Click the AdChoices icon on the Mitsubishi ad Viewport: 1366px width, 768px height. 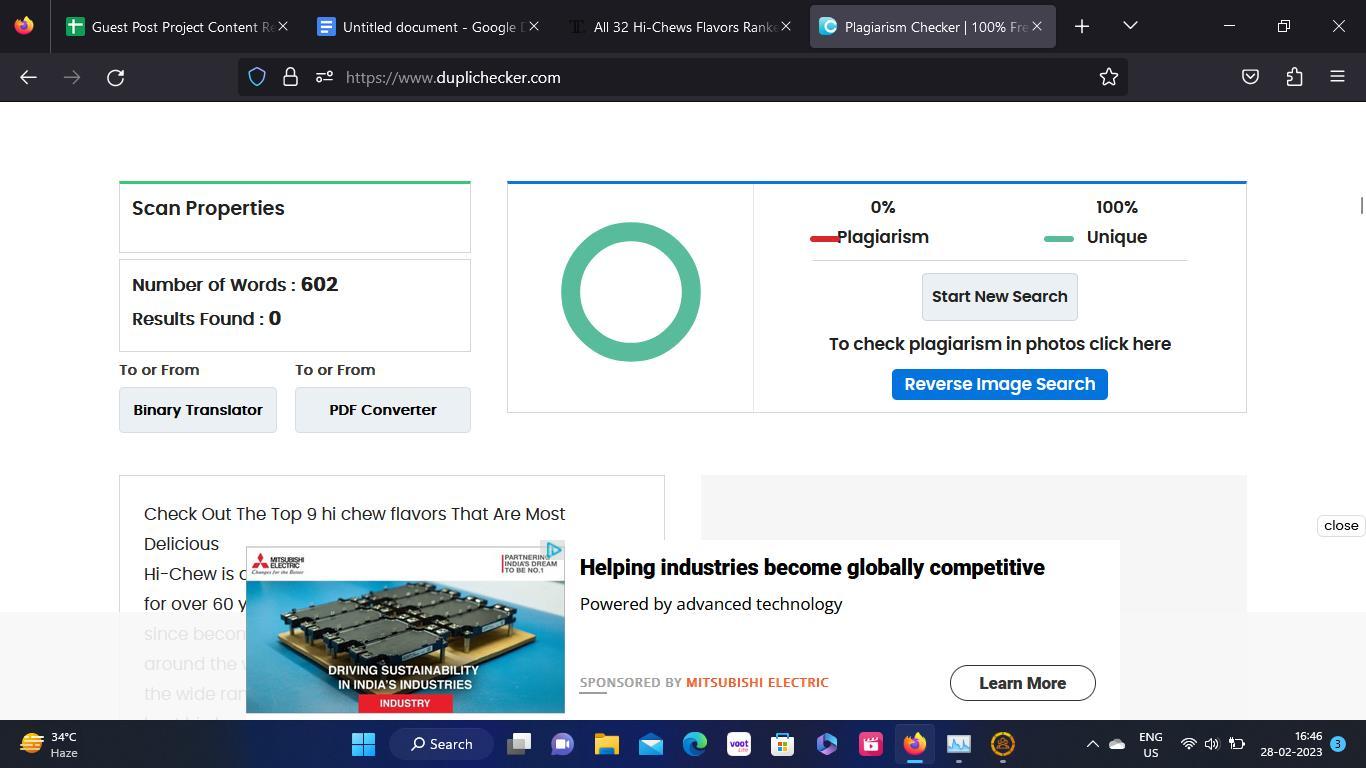(x=553, y=551)
